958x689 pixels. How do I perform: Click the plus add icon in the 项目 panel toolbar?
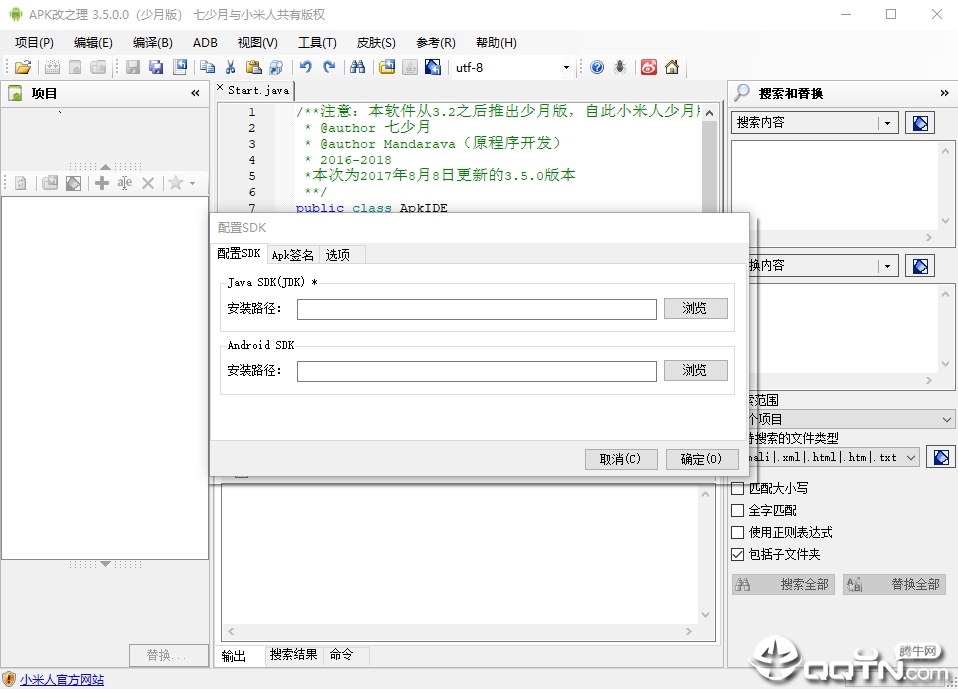(102, 183)
